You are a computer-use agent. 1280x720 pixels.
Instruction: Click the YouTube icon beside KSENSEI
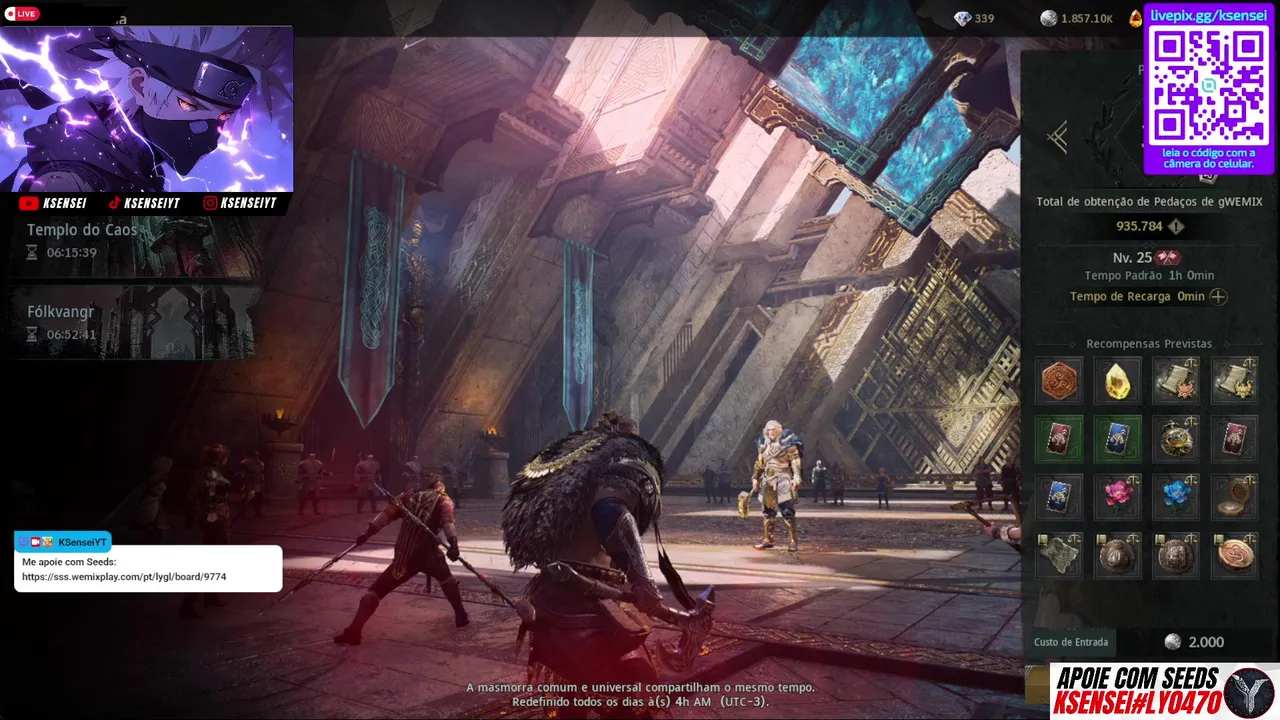[x=28, y=203]
